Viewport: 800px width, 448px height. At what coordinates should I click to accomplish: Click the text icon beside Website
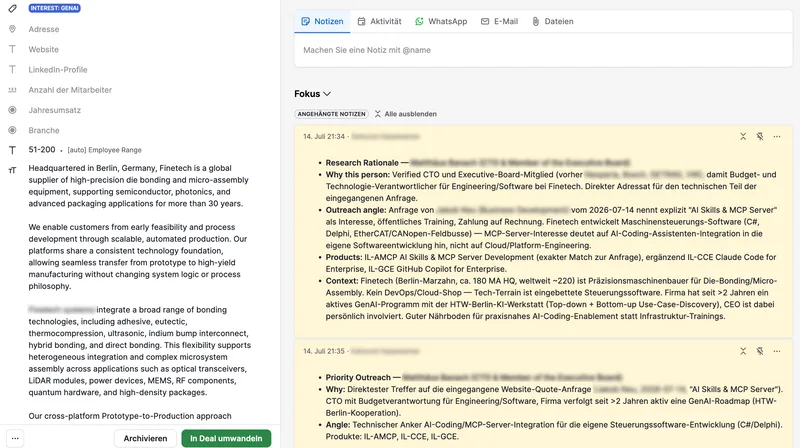(12, 49)
